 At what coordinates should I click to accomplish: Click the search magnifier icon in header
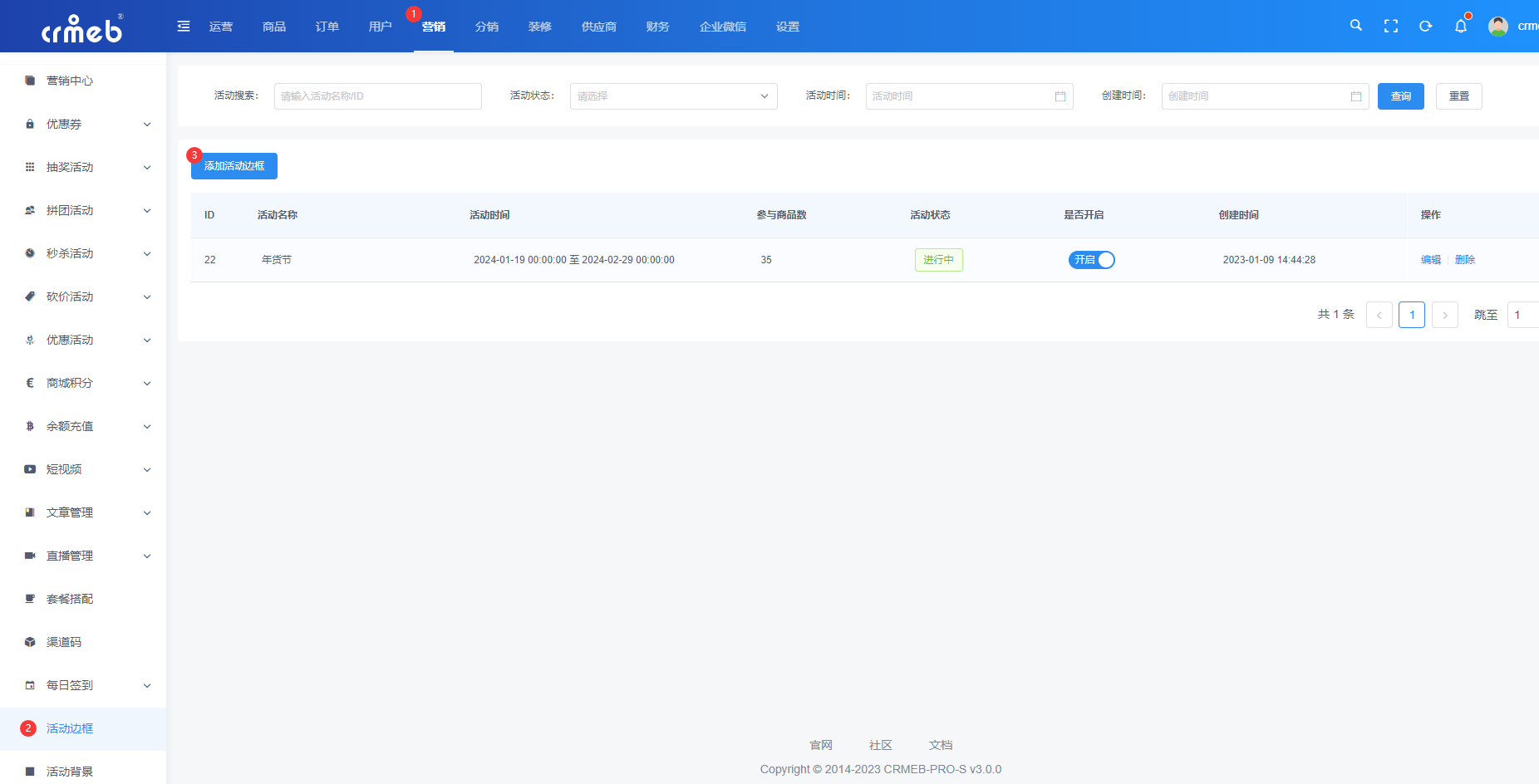tap(1356, 26)
